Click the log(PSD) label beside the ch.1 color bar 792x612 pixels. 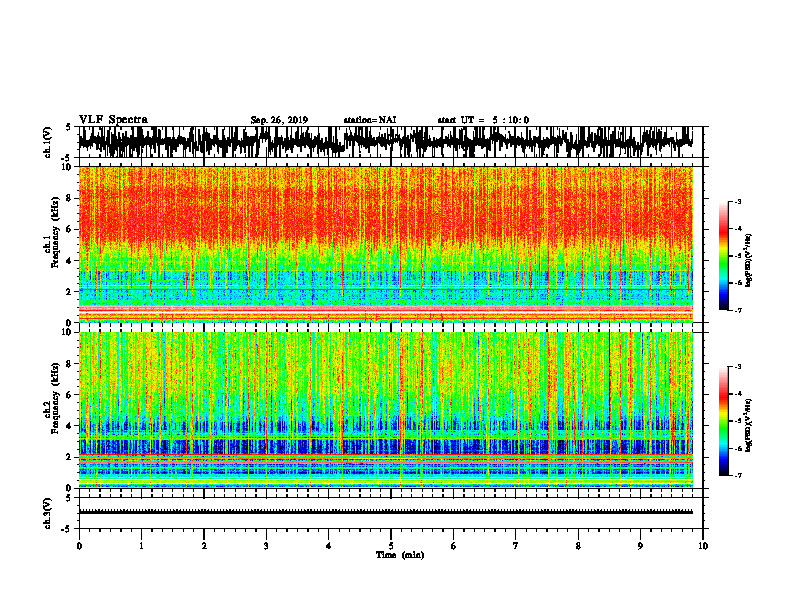(749, 261)
